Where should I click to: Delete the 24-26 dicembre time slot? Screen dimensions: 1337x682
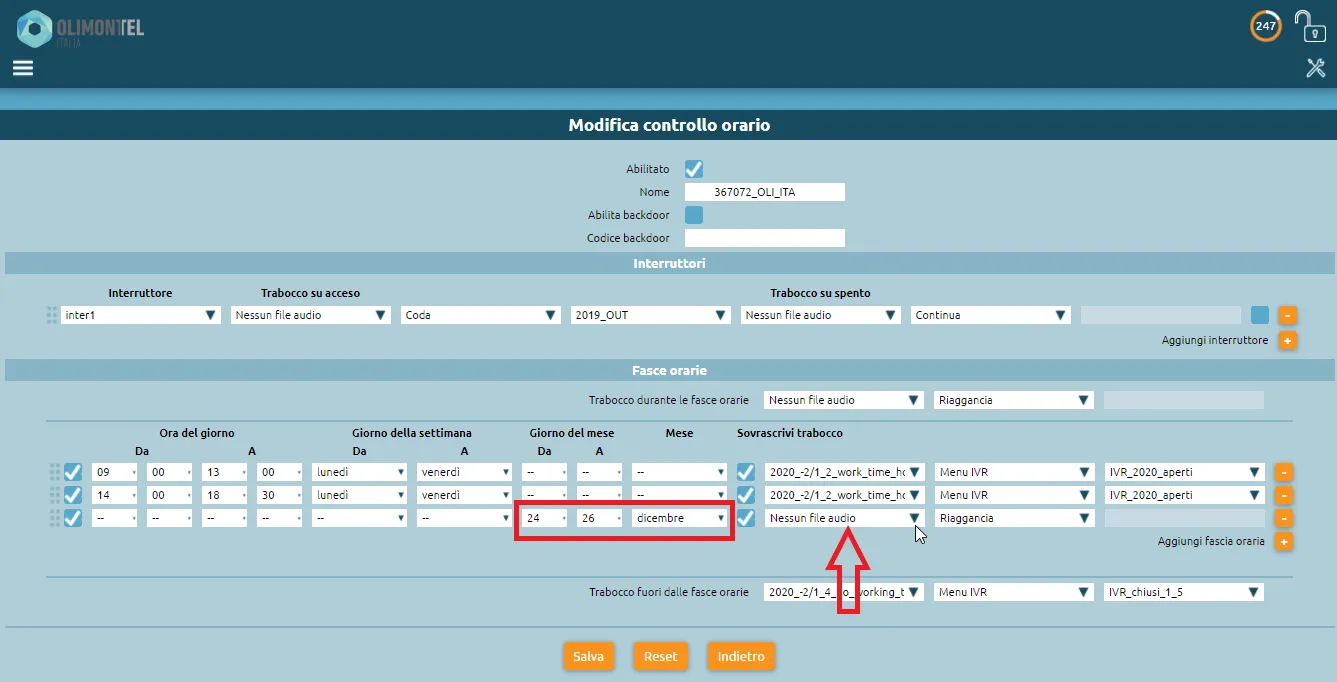coord(1284,518)
